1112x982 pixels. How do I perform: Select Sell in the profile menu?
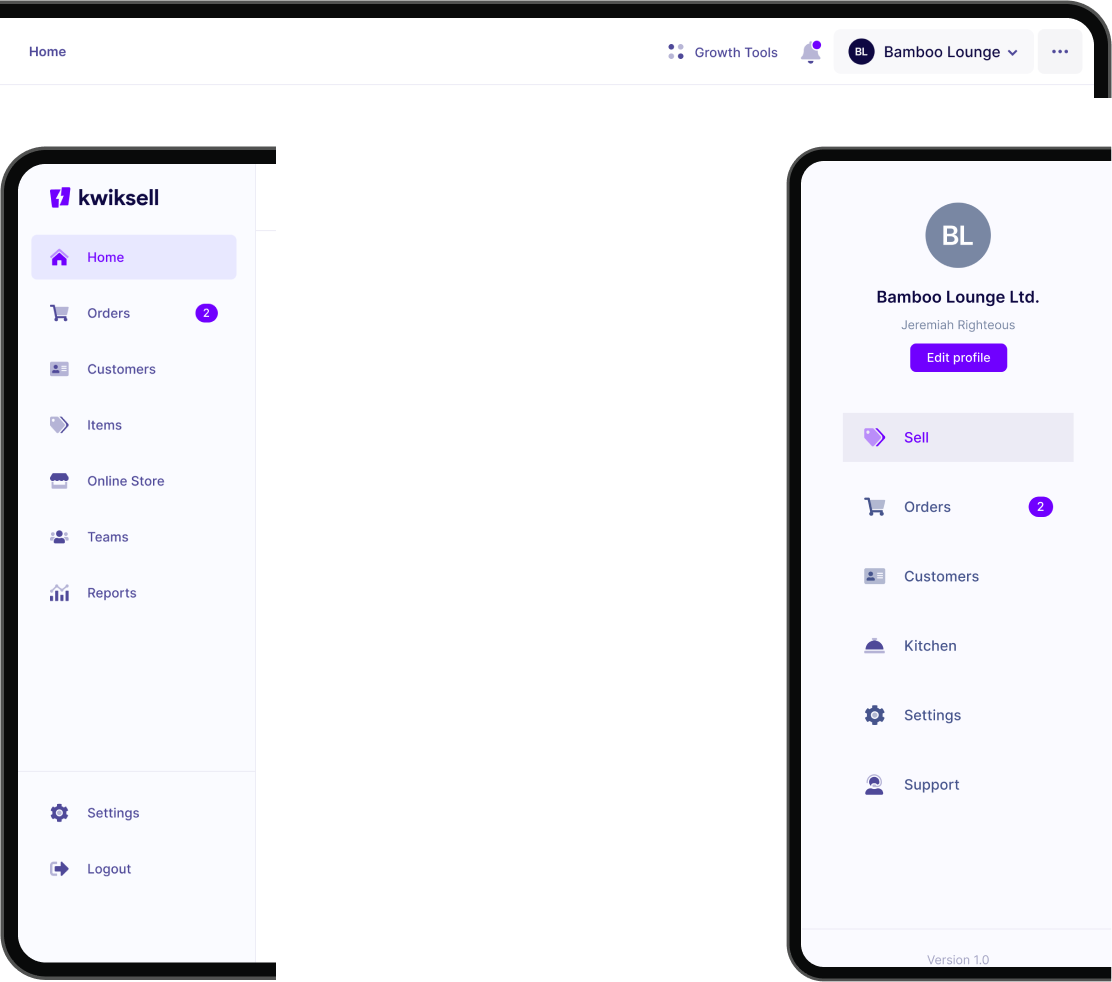(x=958, y=437)
